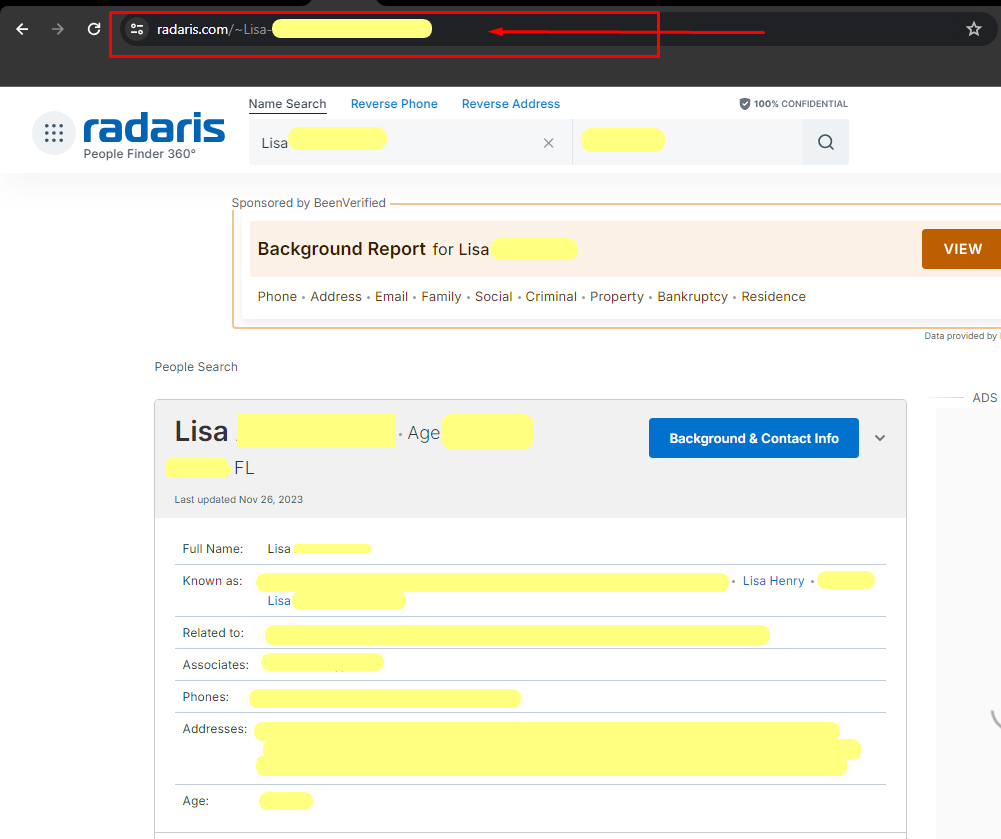Click the magnifying glass search button

coord(825,142)
